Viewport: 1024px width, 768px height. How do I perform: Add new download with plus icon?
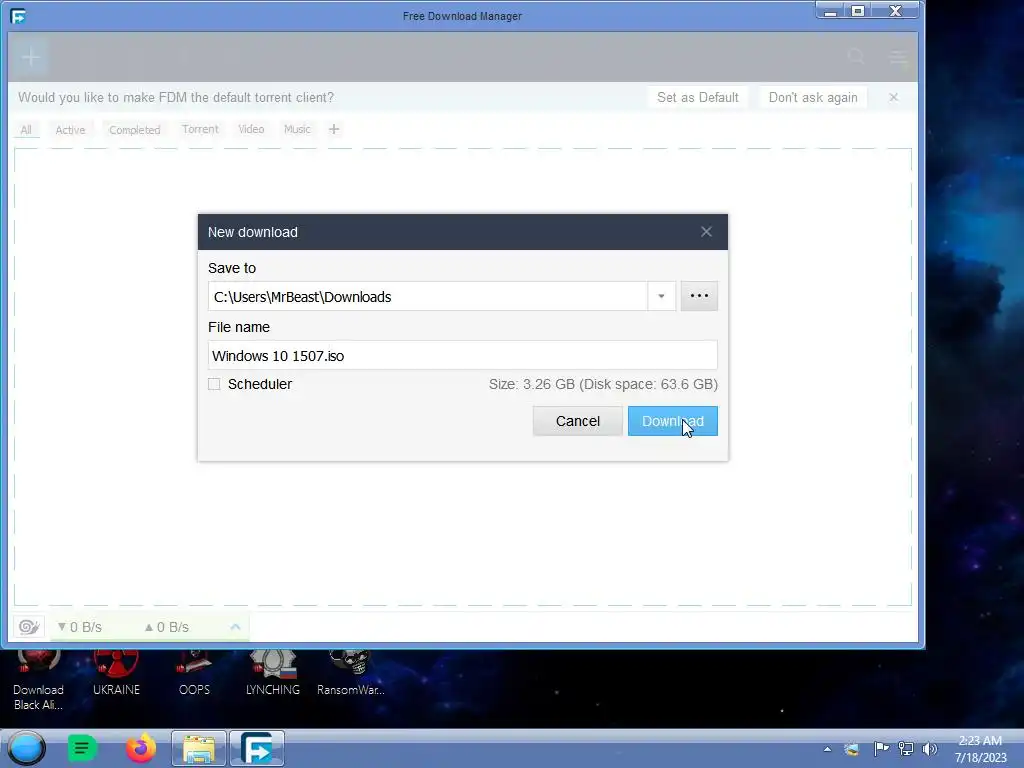pyautogui.click(x=30, y=57)
